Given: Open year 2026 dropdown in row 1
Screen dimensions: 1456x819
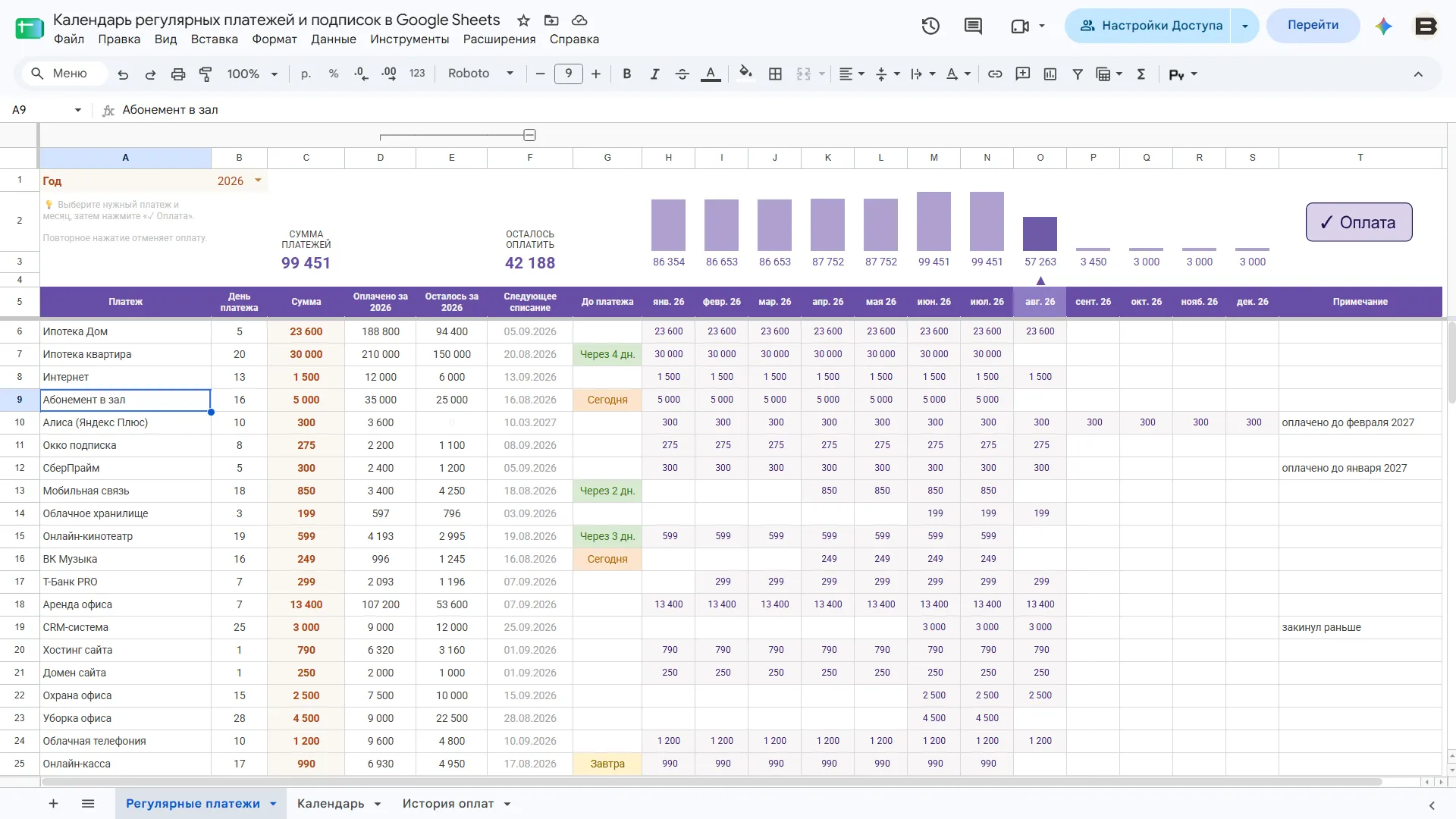Looking at the screenshot, I should (258, 180).
